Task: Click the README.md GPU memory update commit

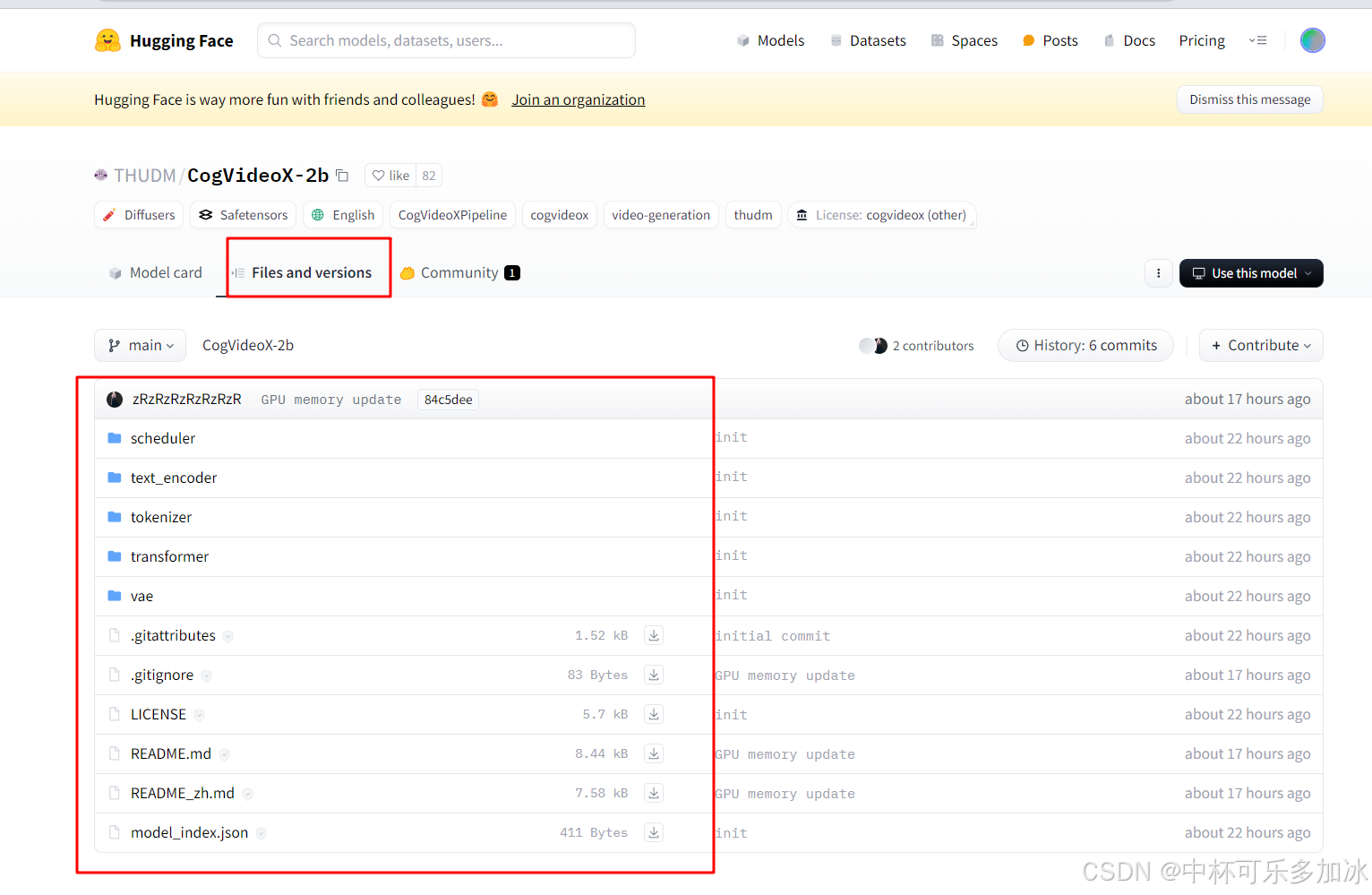Action: (x=785, y=754)
